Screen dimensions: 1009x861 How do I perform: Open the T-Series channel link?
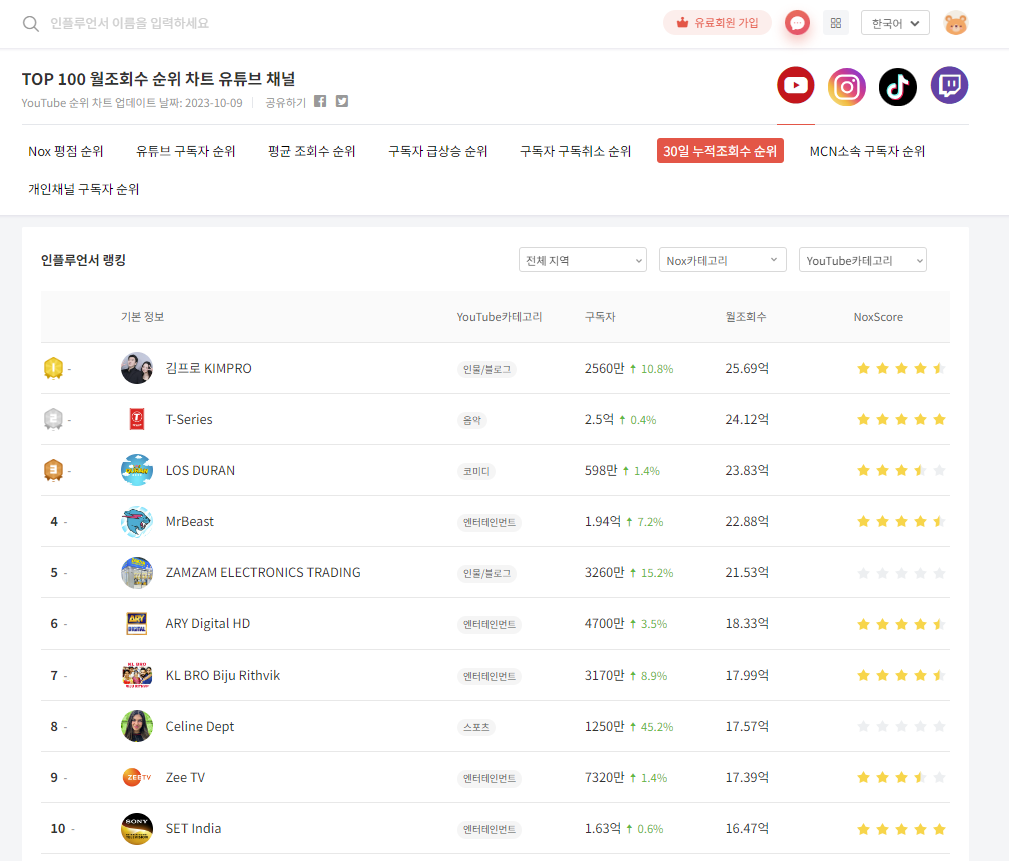189,420
